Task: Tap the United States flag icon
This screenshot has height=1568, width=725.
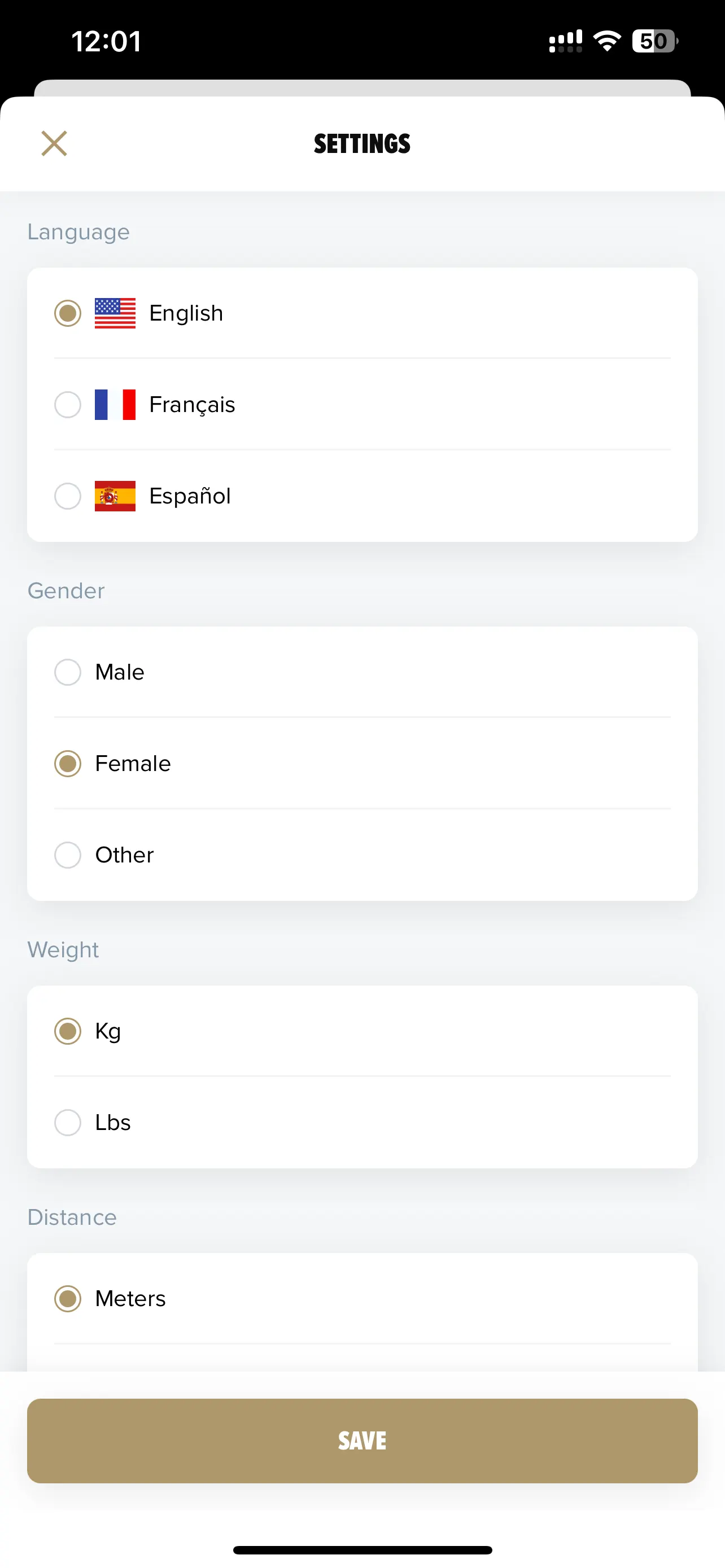Action: [115, 313]
